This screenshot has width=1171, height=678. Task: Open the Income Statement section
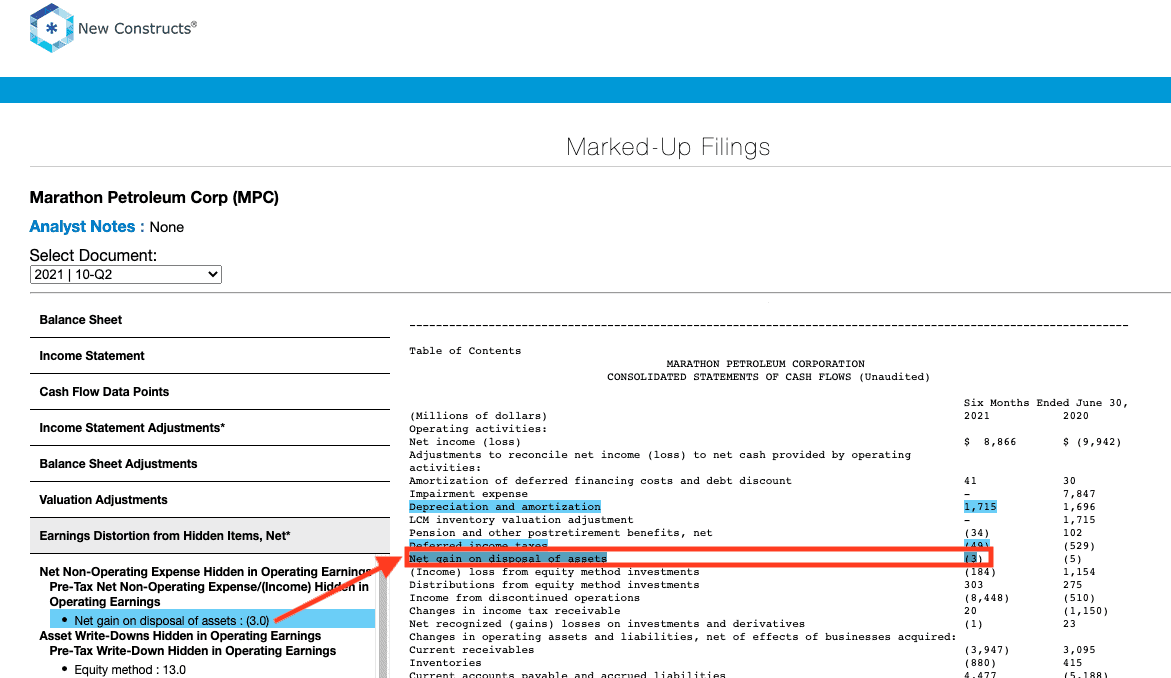tap(210, 356)
